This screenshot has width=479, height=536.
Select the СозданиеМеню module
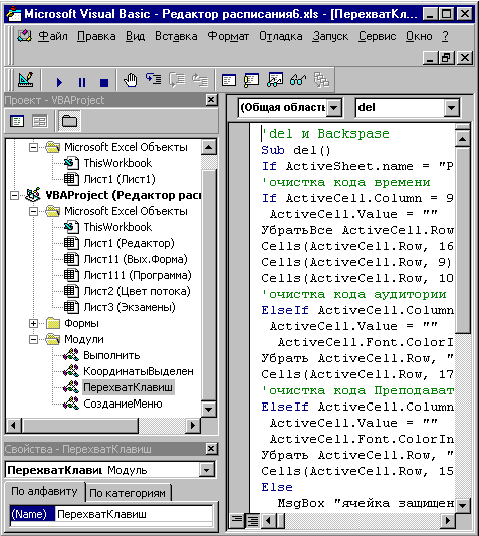click(x=123, y=404)
